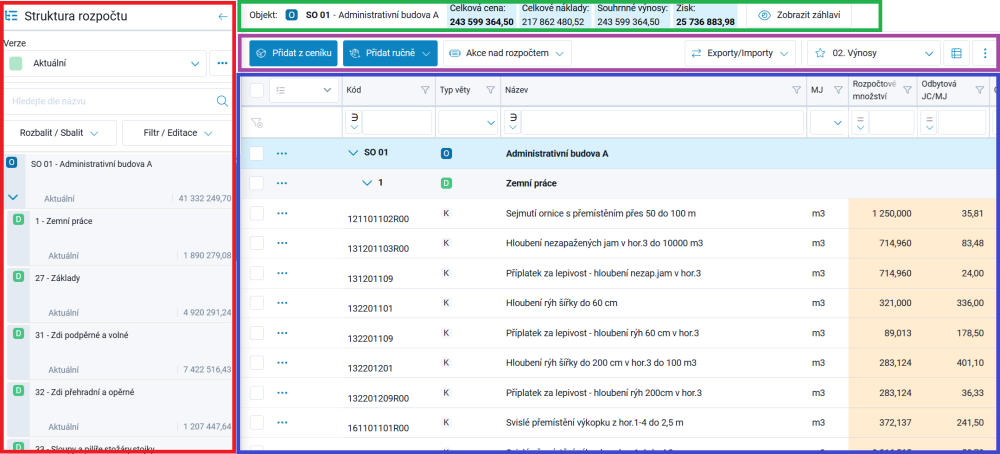Click the Název filter input field
Image resolution: width=1000 pixels, height=454 pixels.
click(x=662, y=122)
